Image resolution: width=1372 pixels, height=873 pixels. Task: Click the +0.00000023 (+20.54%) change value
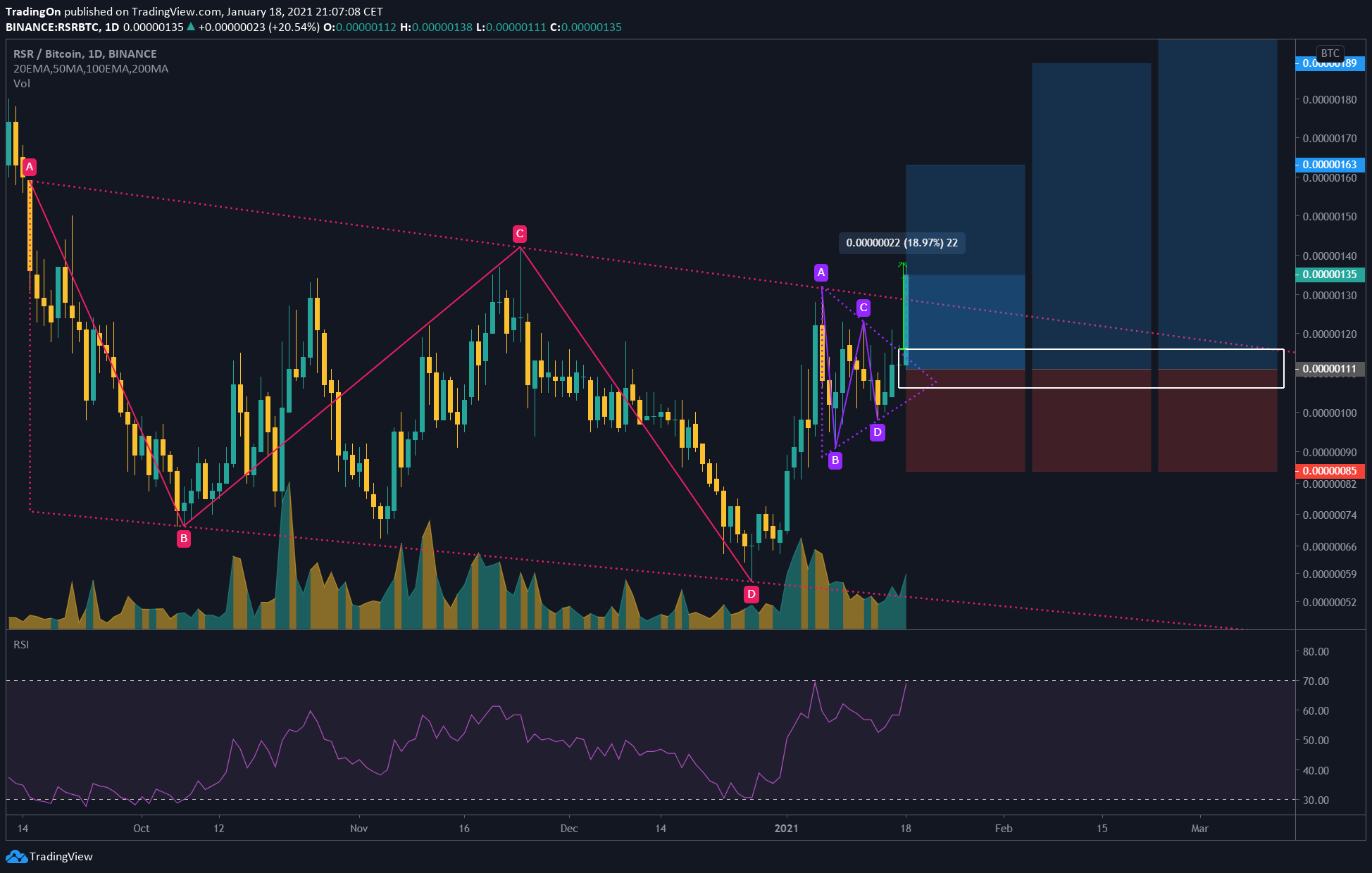coord(259,27)
